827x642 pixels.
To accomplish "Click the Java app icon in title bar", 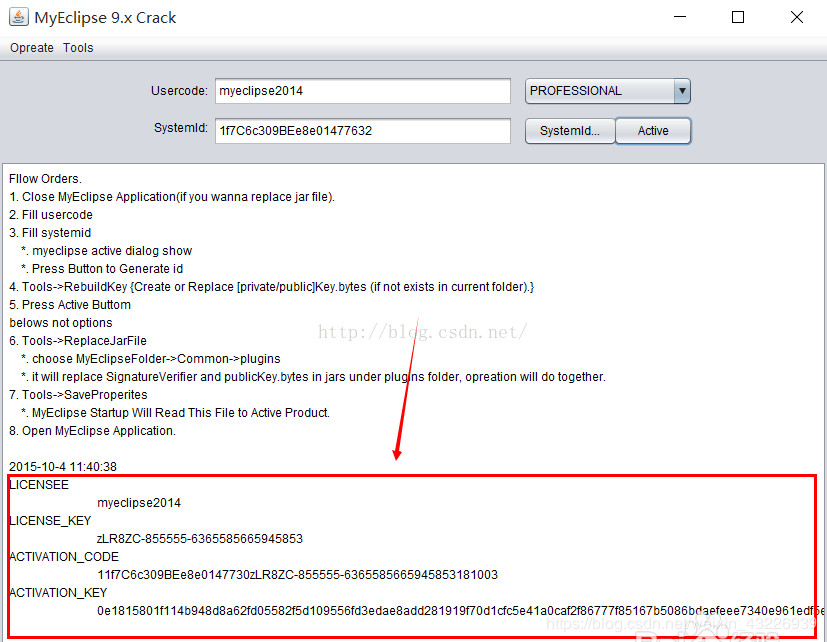I will [x=18, y=17].
